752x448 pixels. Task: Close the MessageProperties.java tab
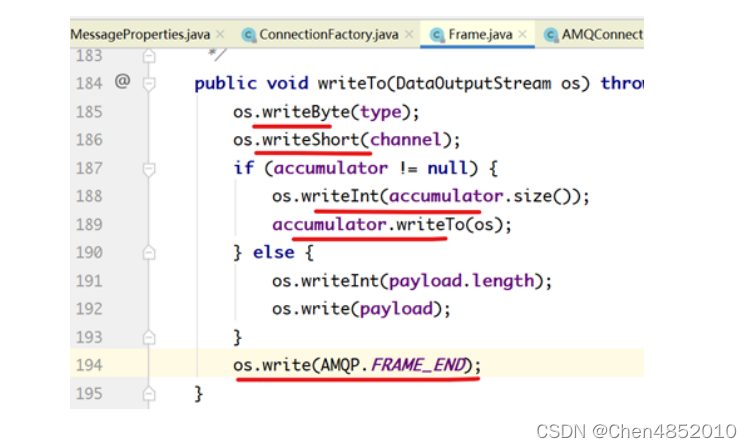[220, 35]
